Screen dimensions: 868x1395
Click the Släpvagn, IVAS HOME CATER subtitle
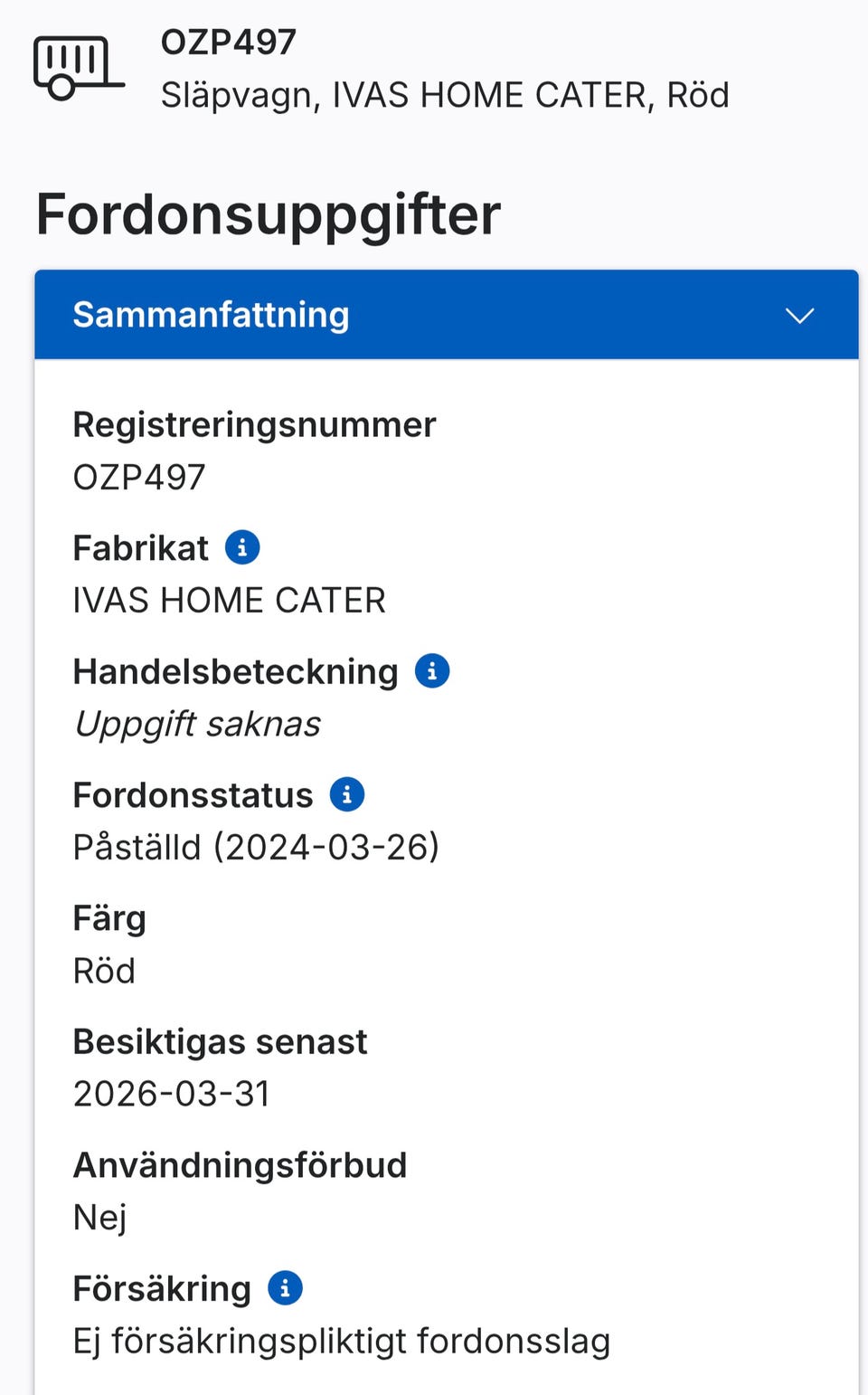444,95
